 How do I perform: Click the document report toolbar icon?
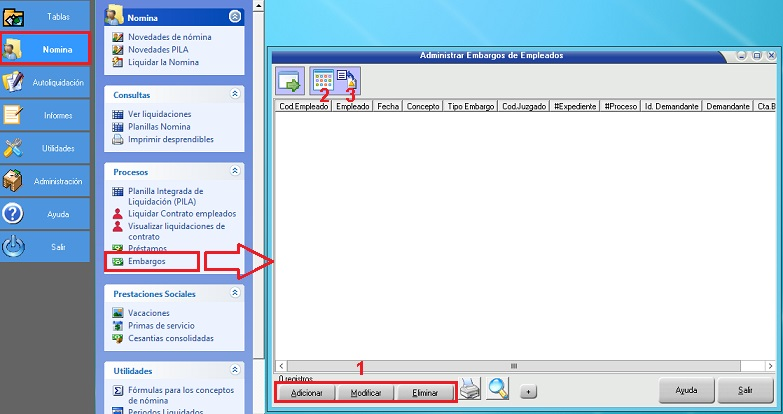tap(348, 80)
